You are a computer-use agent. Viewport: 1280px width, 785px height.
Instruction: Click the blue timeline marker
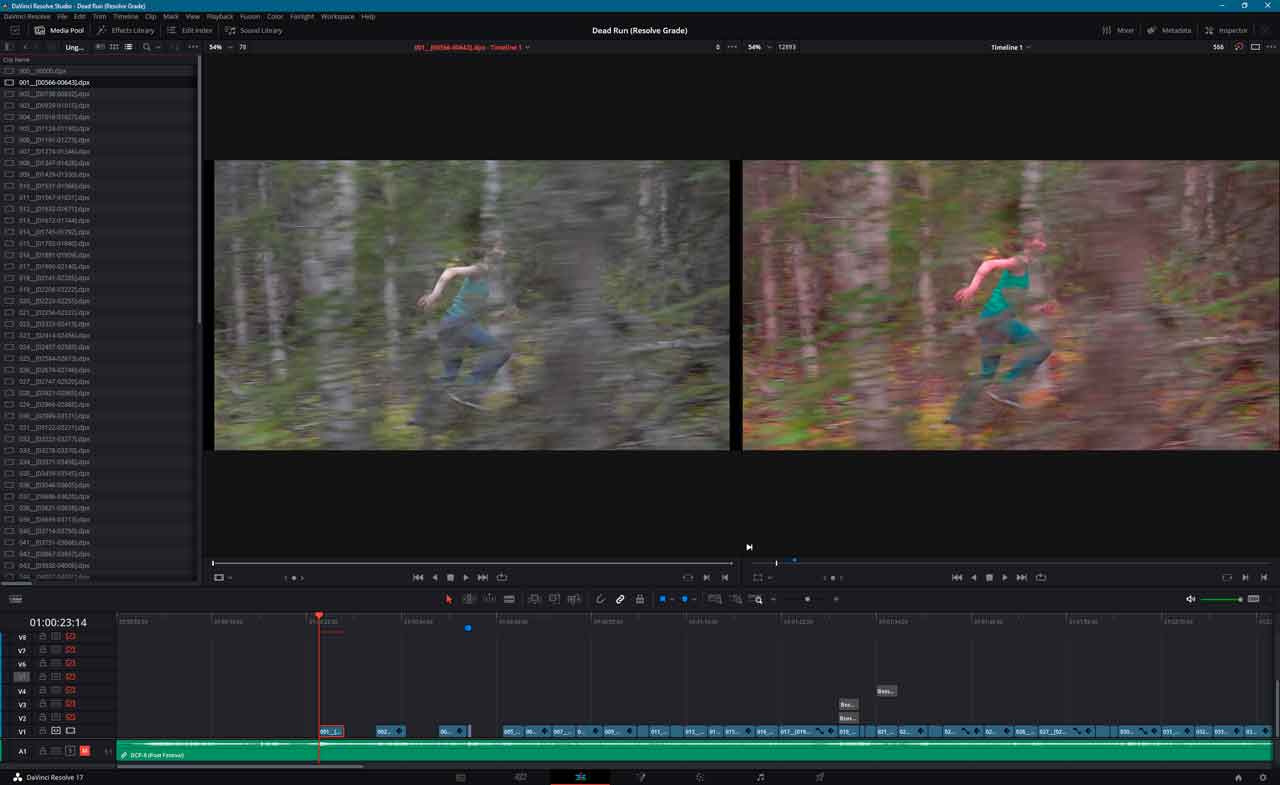pyautogui.click(x=468, y=628)
